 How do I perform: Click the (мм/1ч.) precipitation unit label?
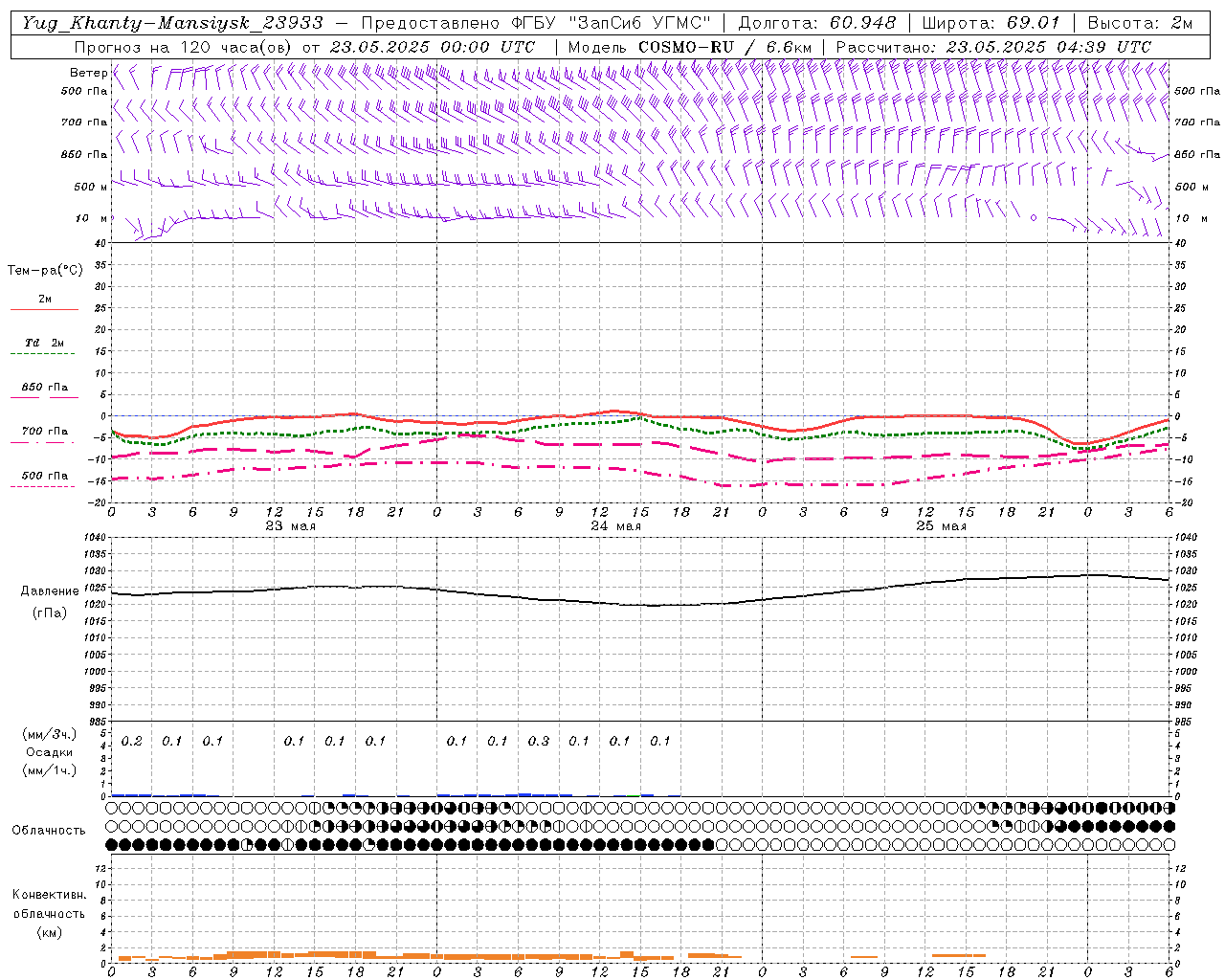pos(49,770)
